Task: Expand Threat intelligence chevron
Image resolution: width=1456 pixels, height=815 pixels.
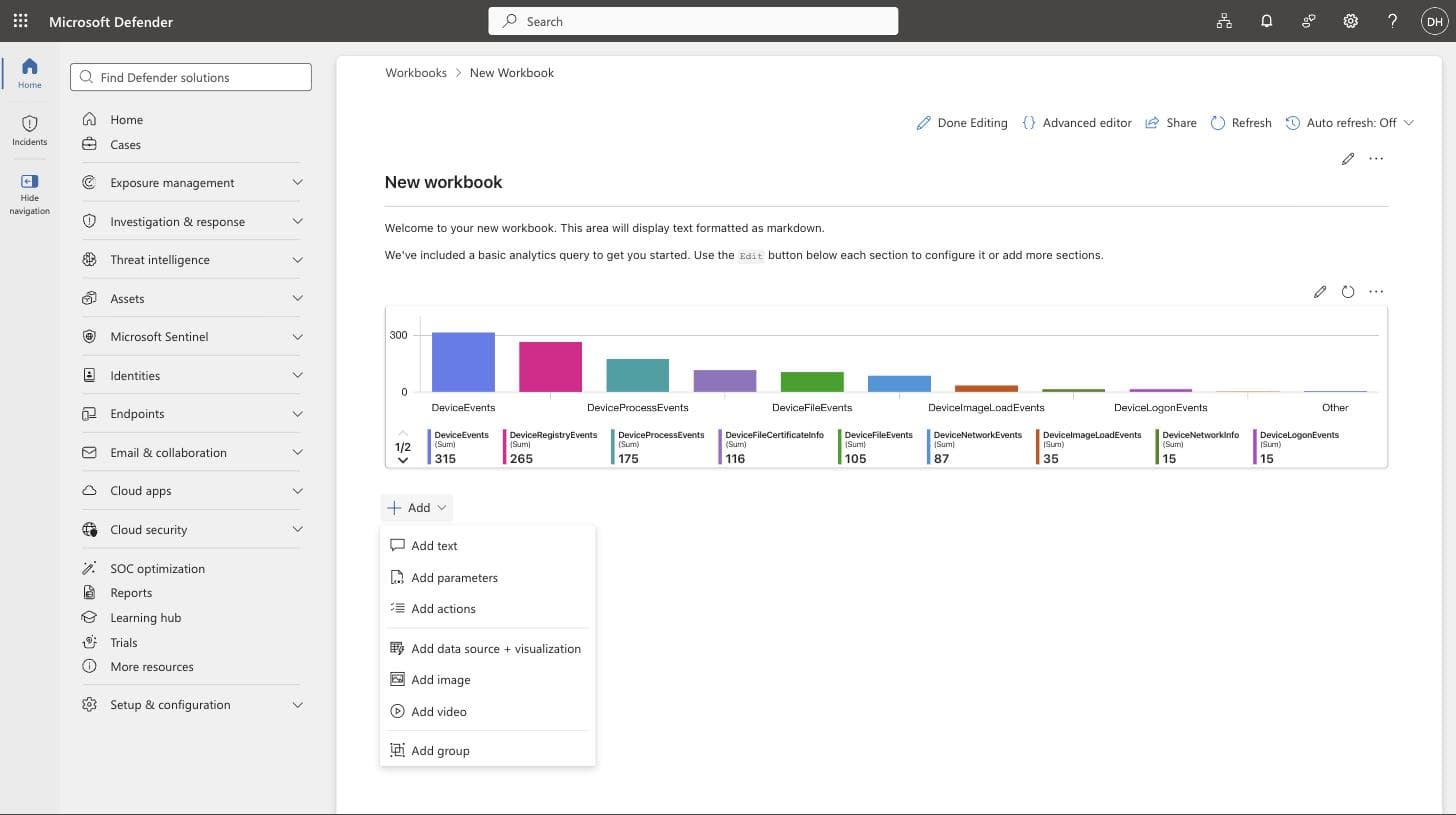Action: coord(297,259)
